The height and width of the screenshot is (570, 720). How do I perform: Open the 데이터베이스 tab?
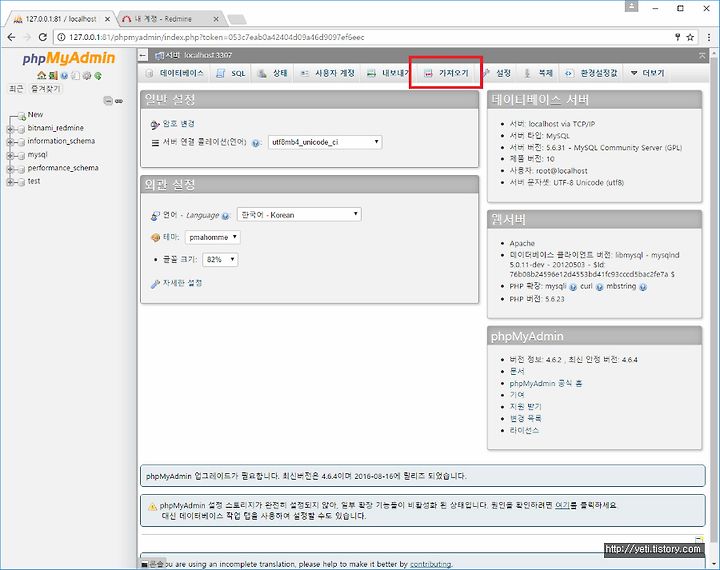tap(175, 73)
